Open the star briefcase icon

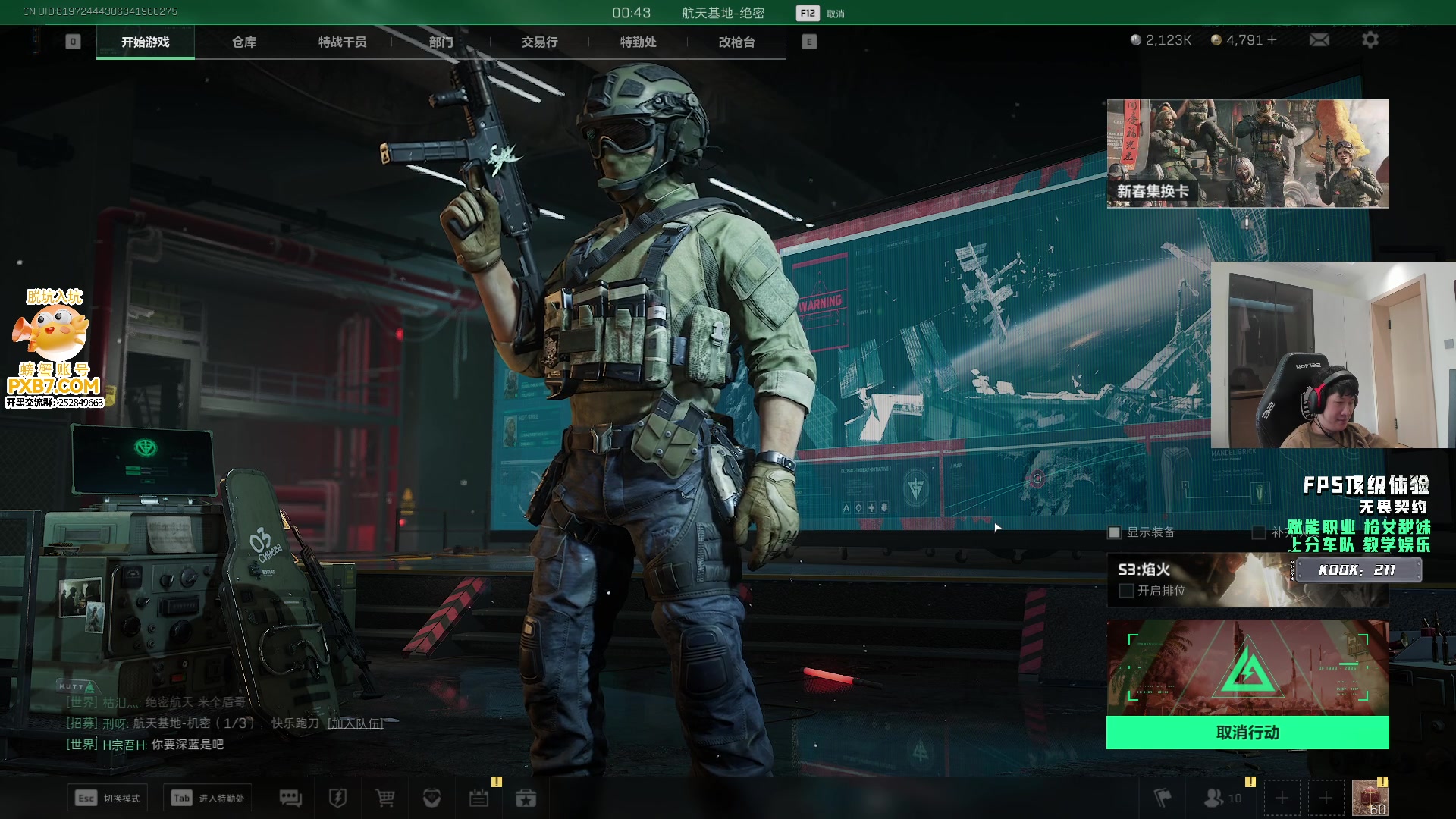(526, 798)
